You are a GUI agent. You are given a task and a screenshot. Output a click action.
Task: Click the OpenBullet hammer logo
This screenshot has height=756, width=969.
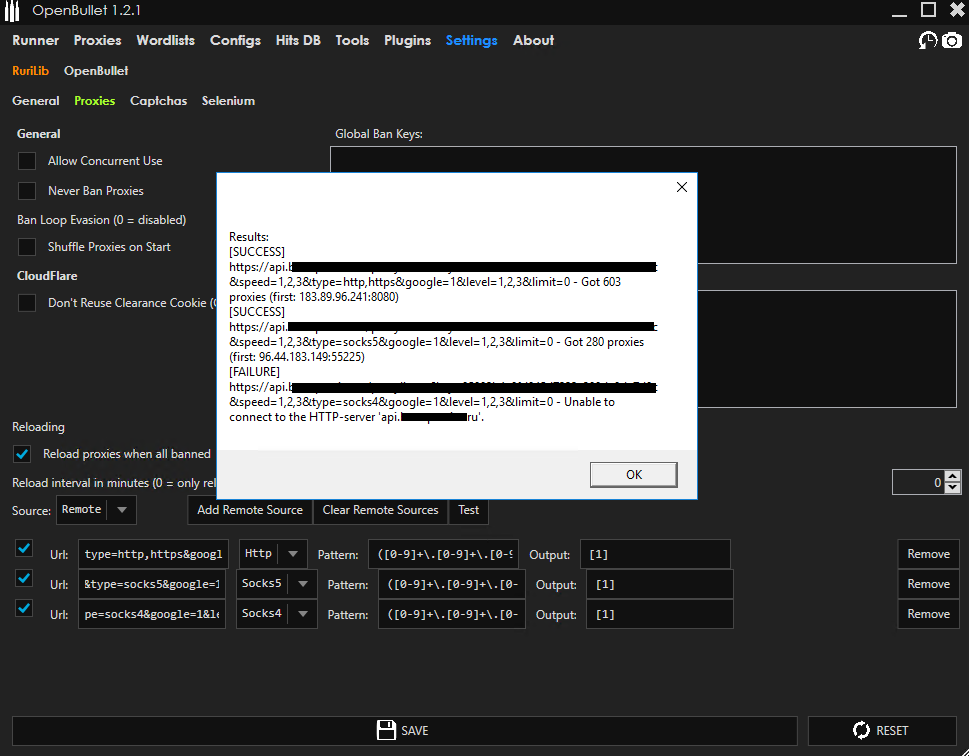pos(13,11)
